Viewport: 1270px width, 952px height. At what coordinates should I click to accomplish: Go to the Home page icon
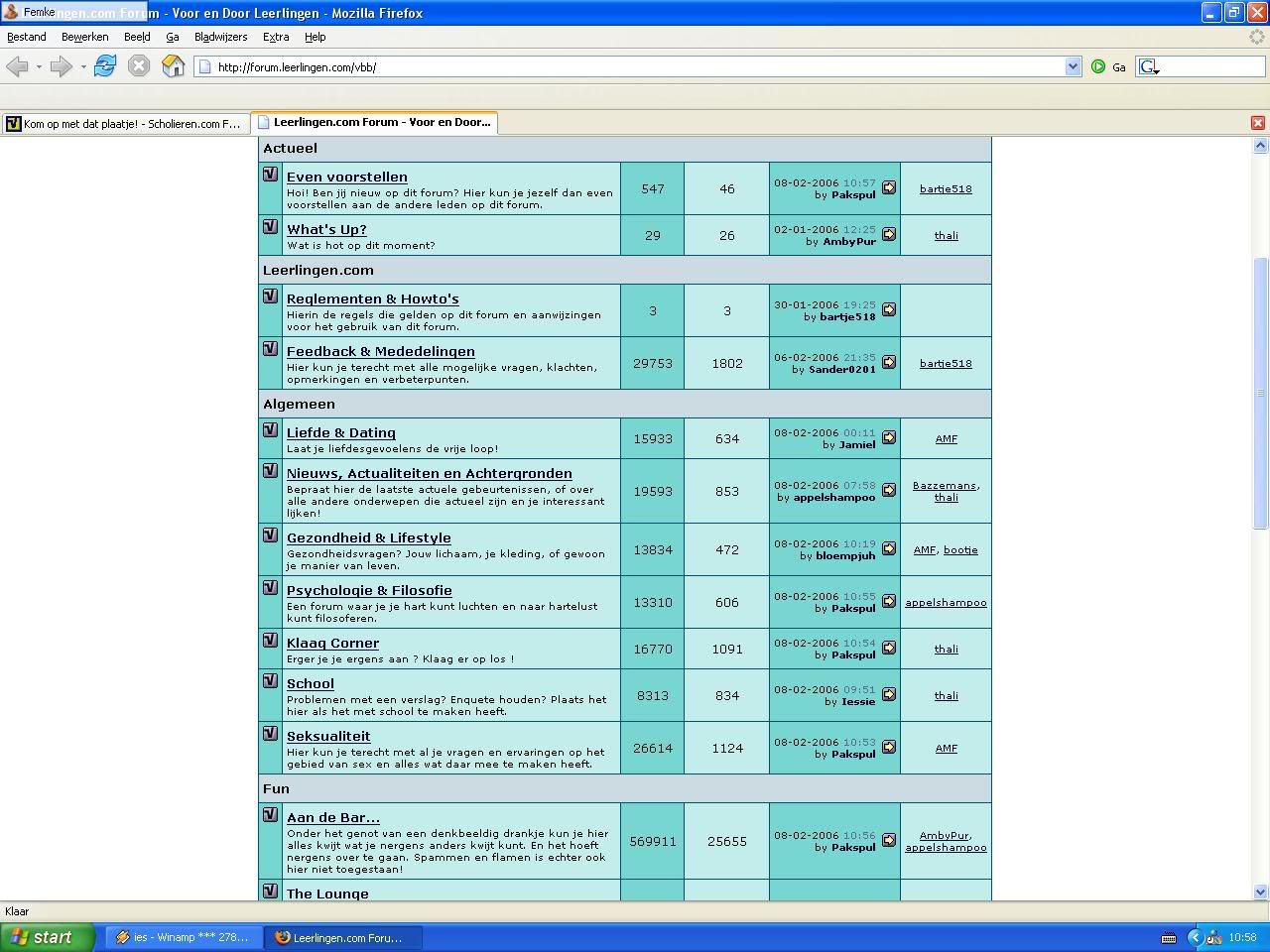coord(173,66)
